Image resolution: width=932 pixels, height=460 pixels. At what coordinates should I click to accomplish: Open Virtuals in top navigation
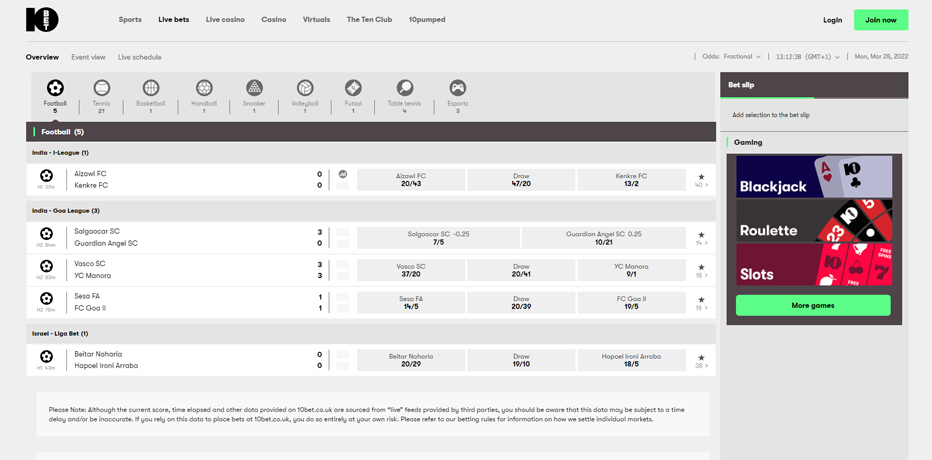click(x=316, y=20)
